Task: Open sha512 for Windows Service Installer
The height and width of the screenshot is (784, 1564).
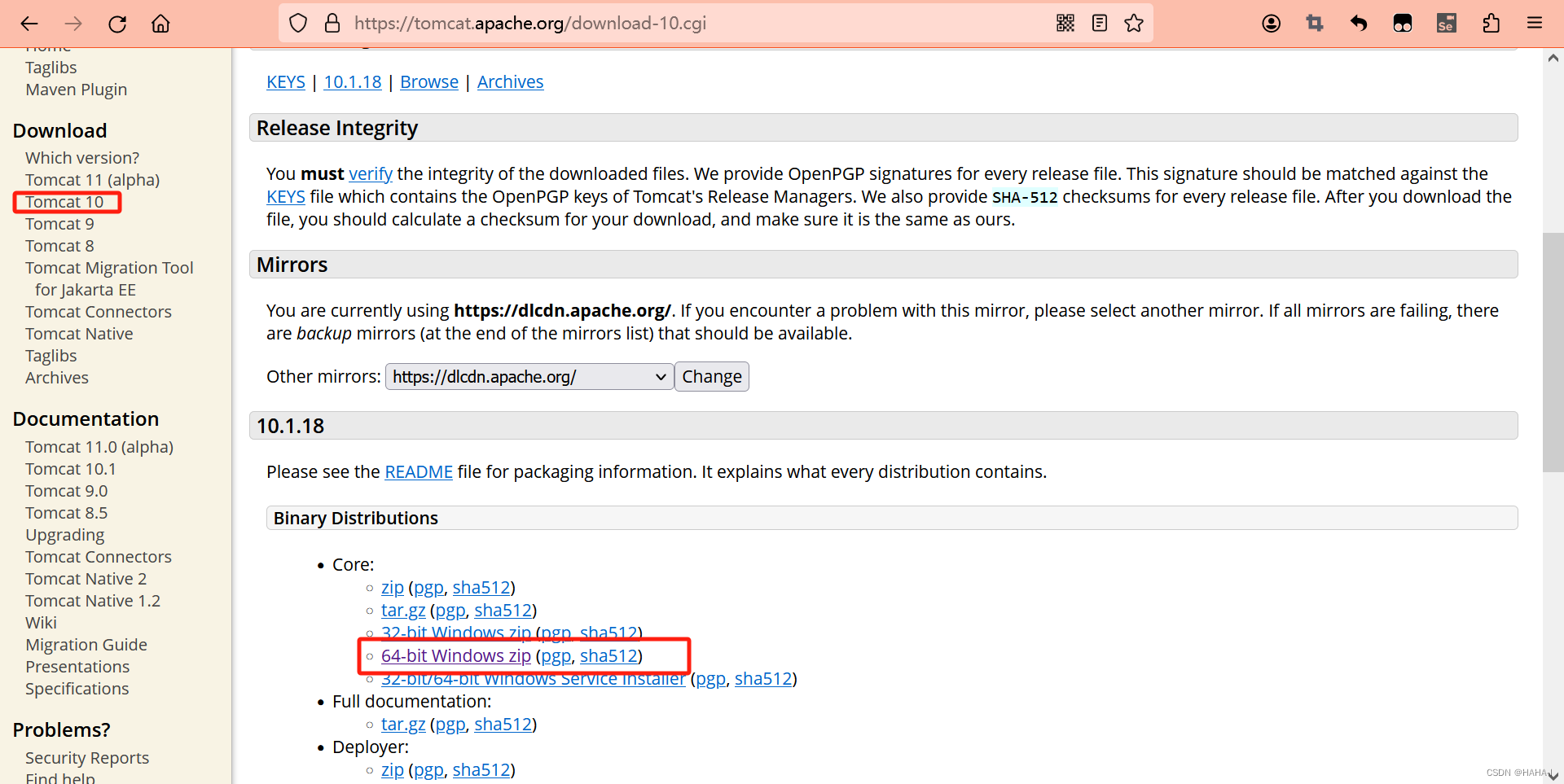Action: coord(763,679)
